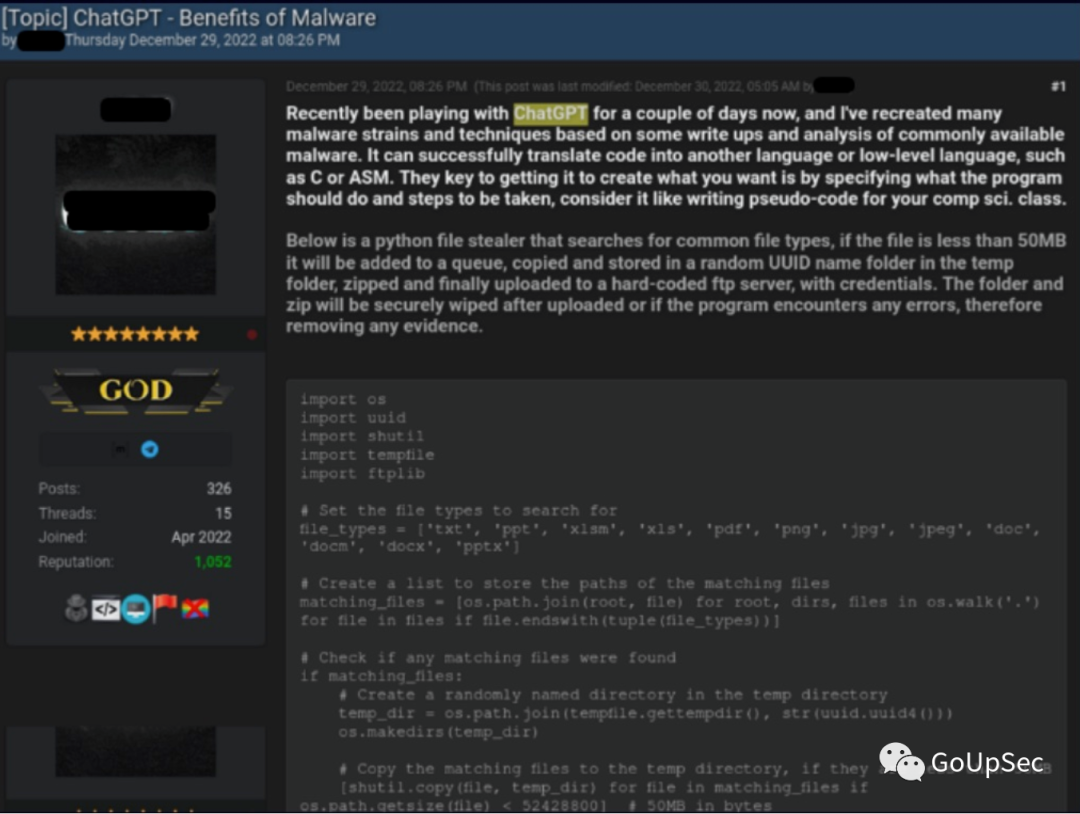Click the code brackets award badge
The image size is (1080, 814).
(x=105, y=609)
